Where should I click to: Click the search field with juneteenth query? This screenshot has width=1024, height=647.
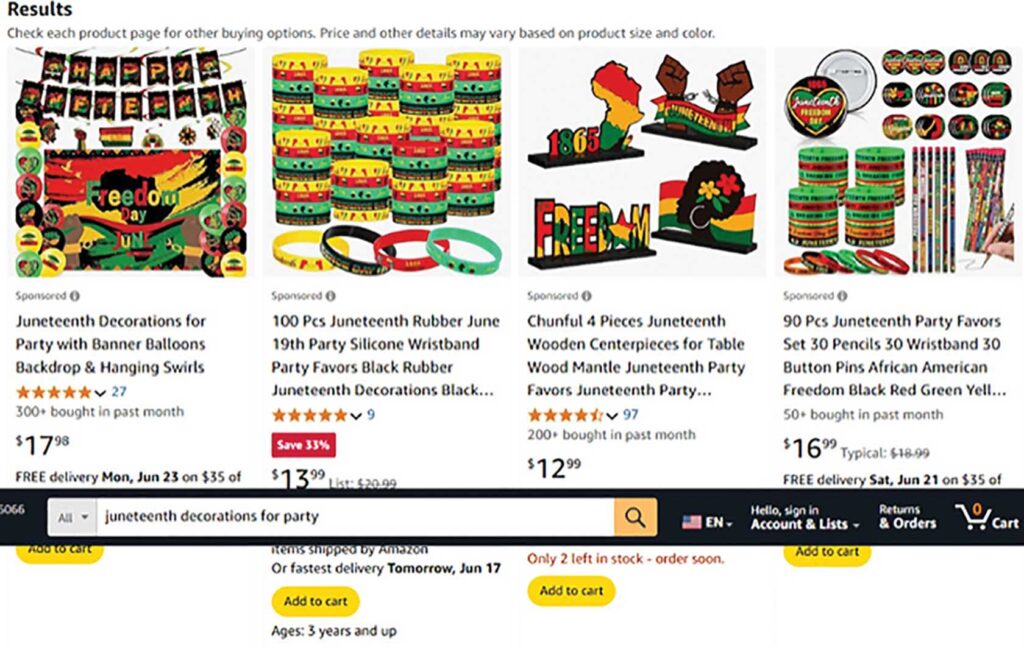tap(355, 517)
